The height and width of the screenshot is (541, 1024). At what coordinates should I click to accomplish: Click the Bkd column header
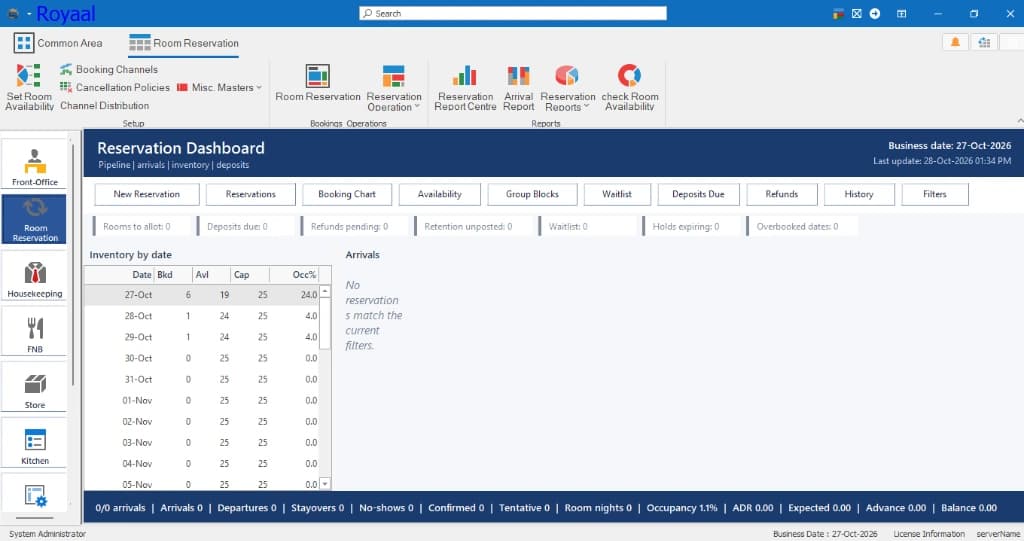point(173,274)
